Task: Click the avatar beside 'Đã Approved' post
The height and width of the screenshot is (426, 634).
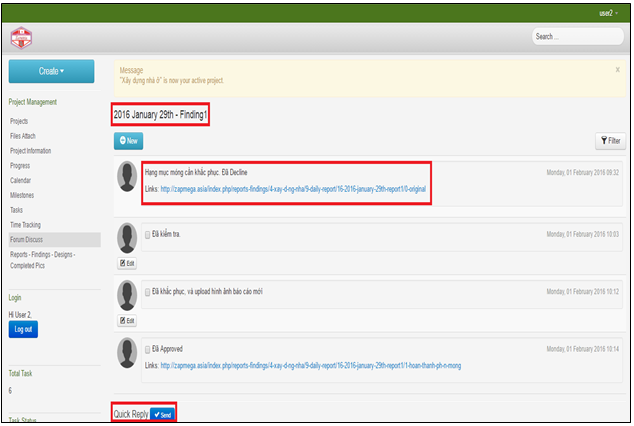Action: [x=128, y=354]
